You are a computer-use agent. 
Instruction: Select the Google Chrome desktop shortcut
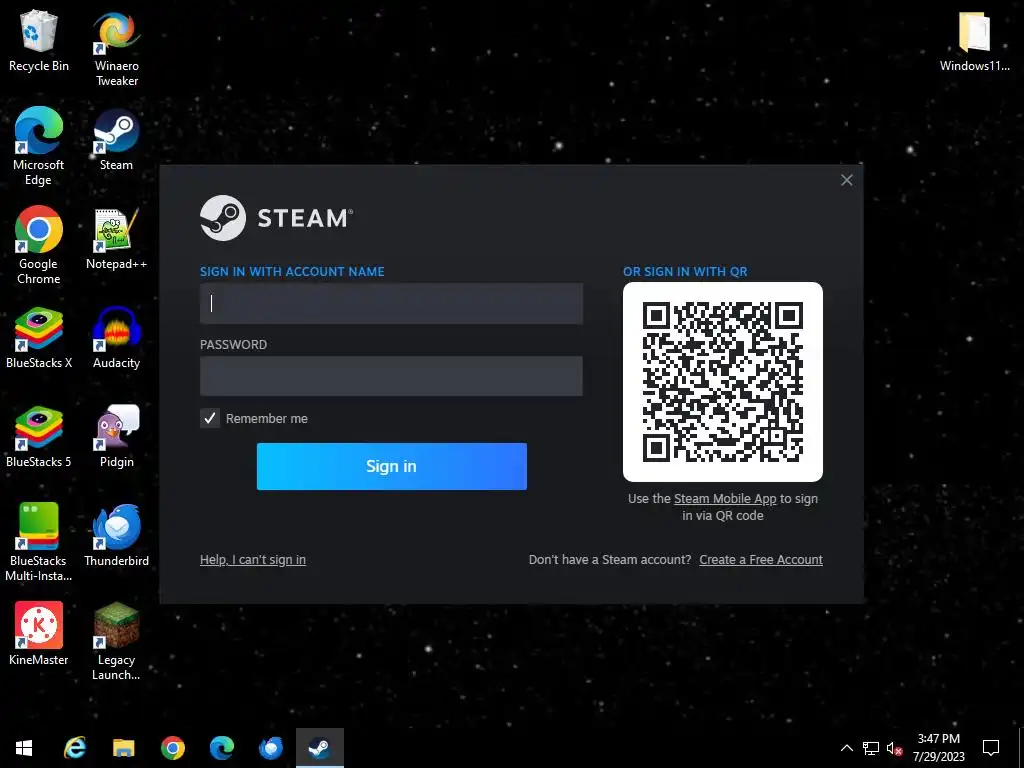[39, 246]
